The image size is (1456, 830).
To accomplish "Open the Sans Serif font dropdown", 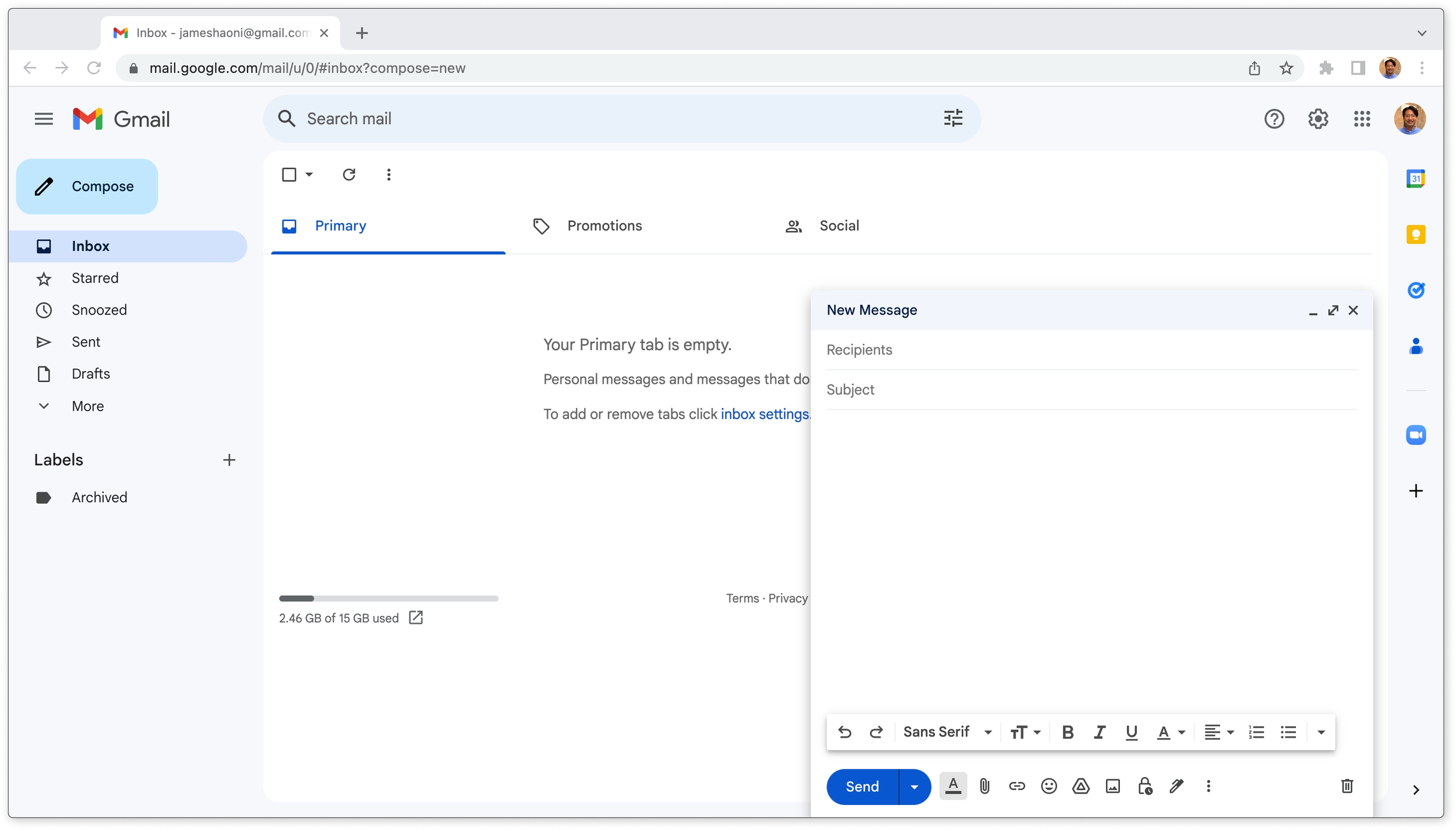I will [947, 732].
